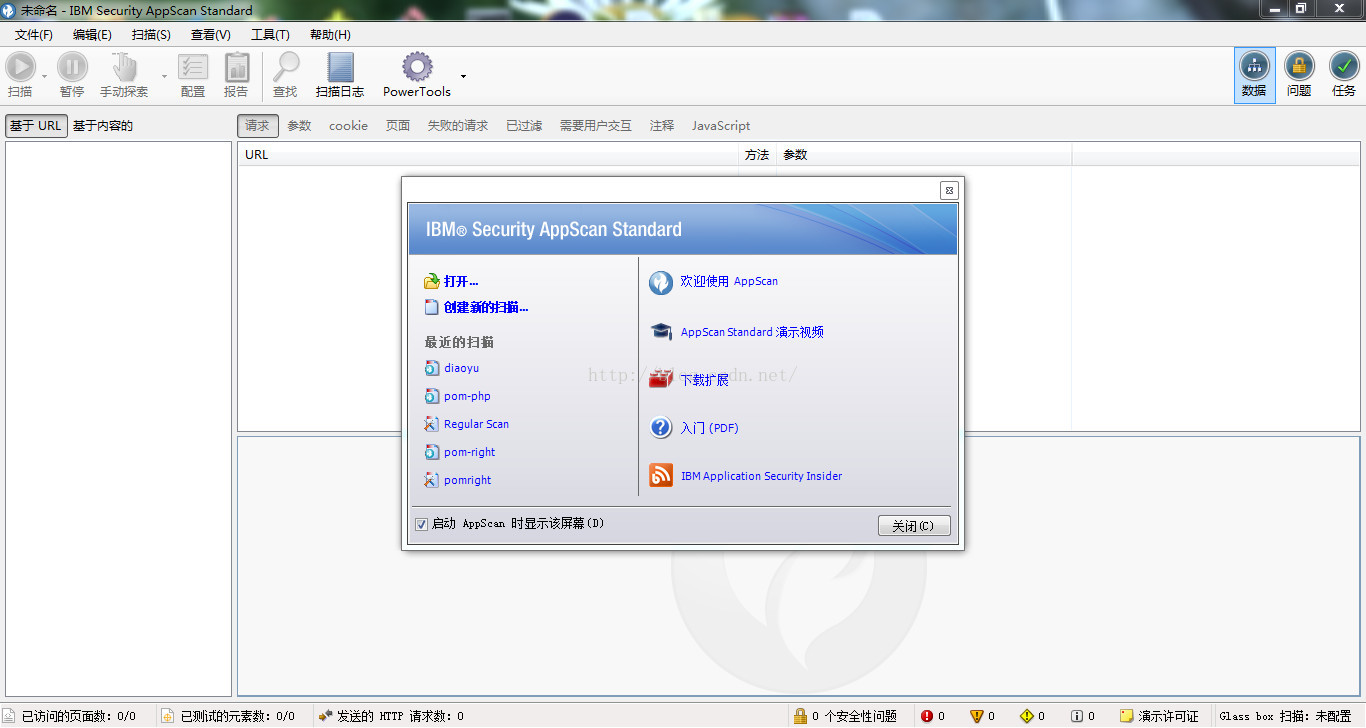Click the 报告 report icon

[x=237, y=67]
